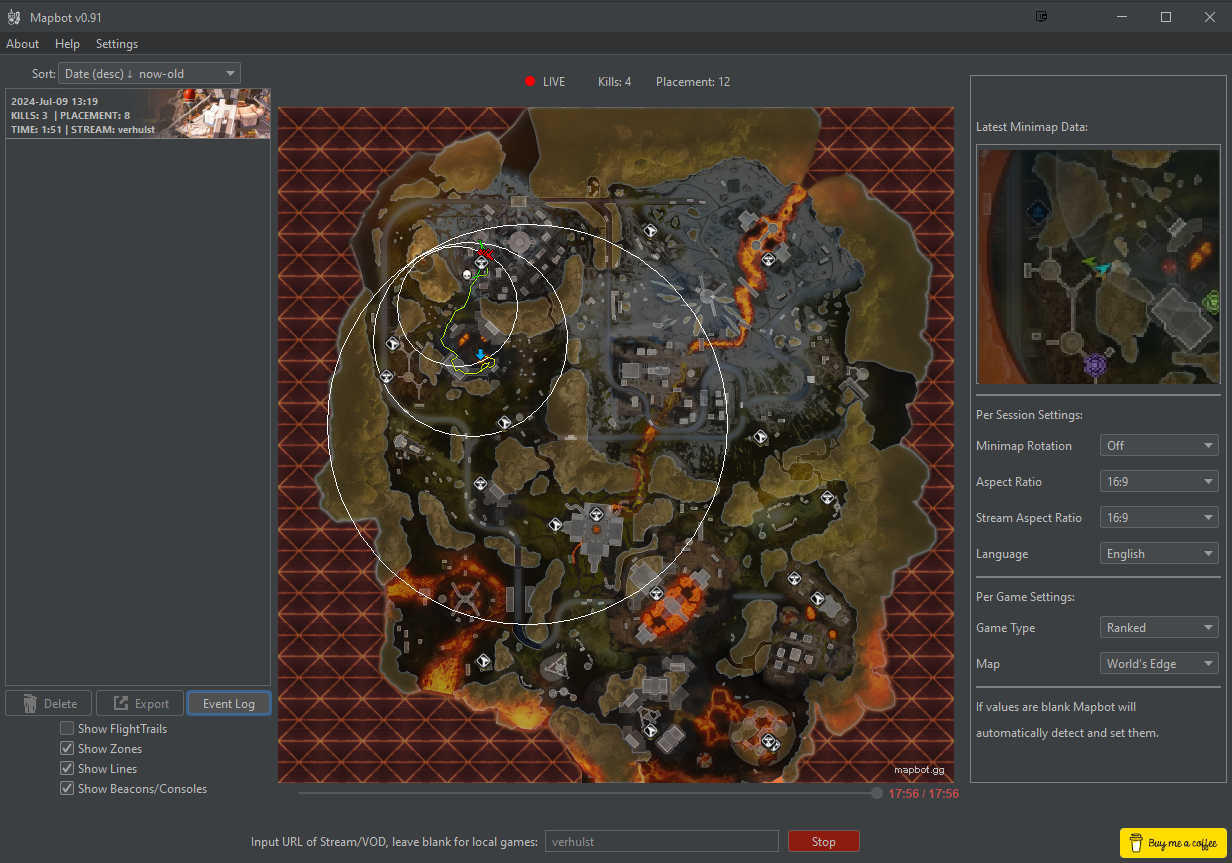Open the Stream Aspect Ratio dropdown
The width and height of the screenshot is (1232, 863).
tap(1158, 517)
